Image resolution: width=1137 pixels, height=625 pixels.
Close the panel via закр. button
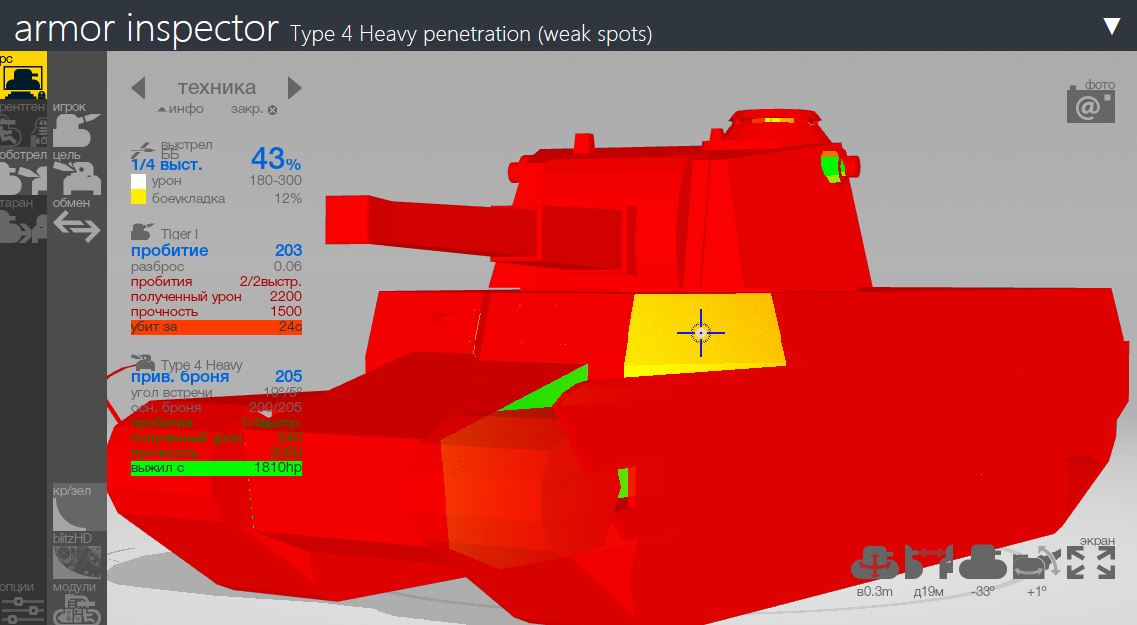(254, 109)
